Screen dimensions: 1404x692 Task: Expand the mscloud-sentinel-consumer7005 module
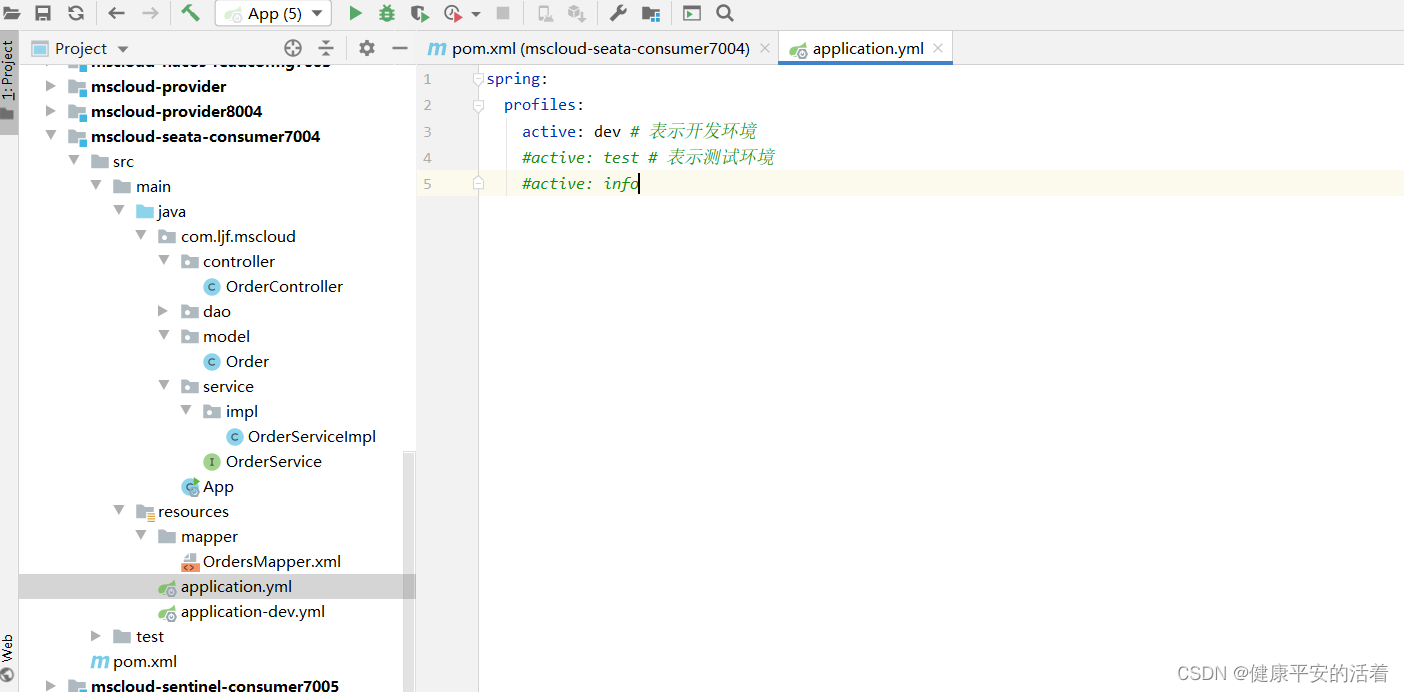pos(51,686)
